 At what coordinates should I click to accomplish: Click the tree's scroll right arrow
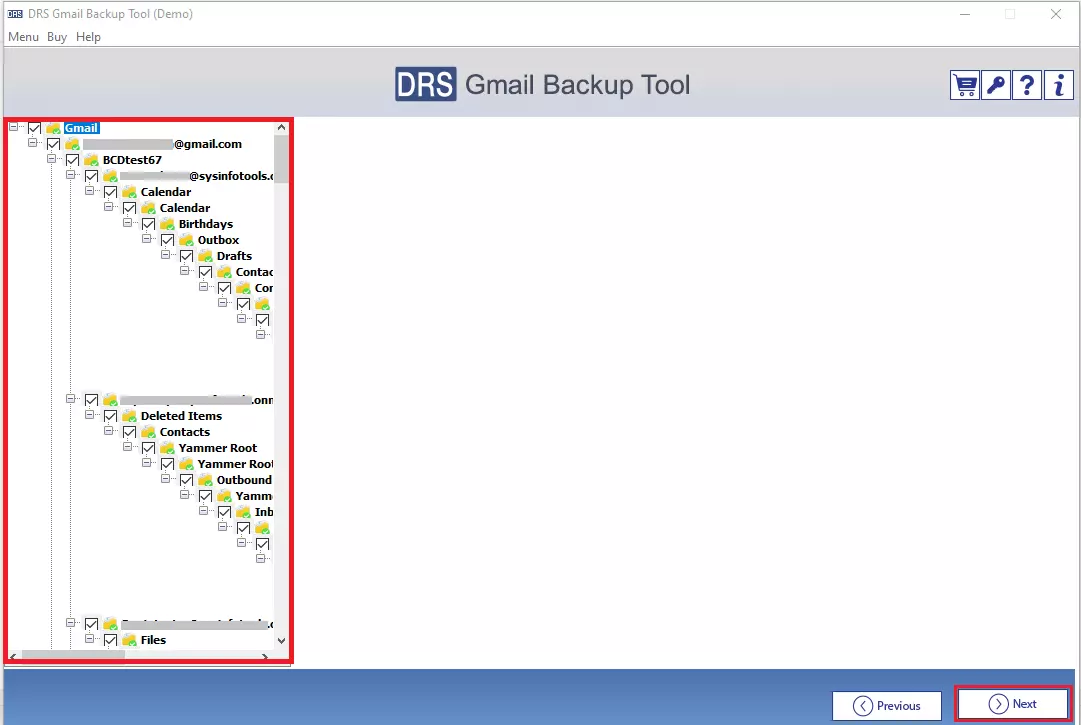click(x=265, y=656)
